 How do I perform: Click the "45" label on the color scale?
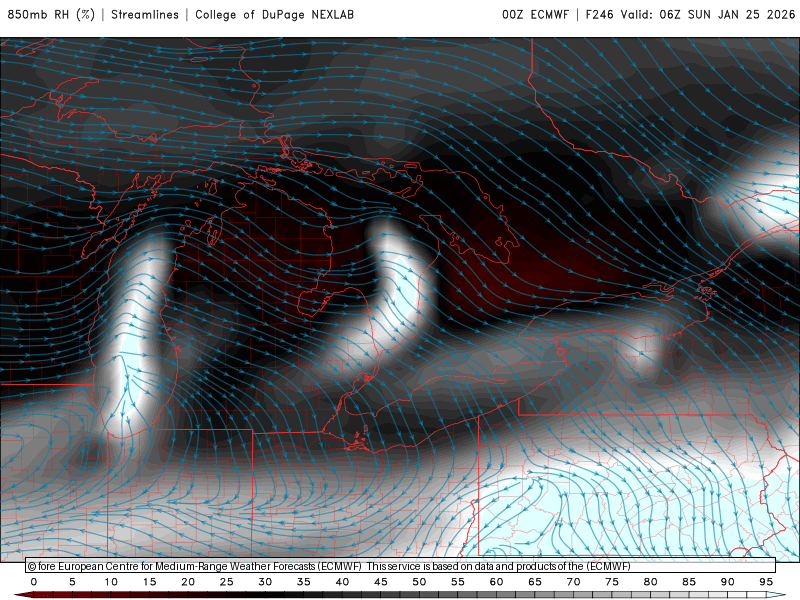(381, 582)
